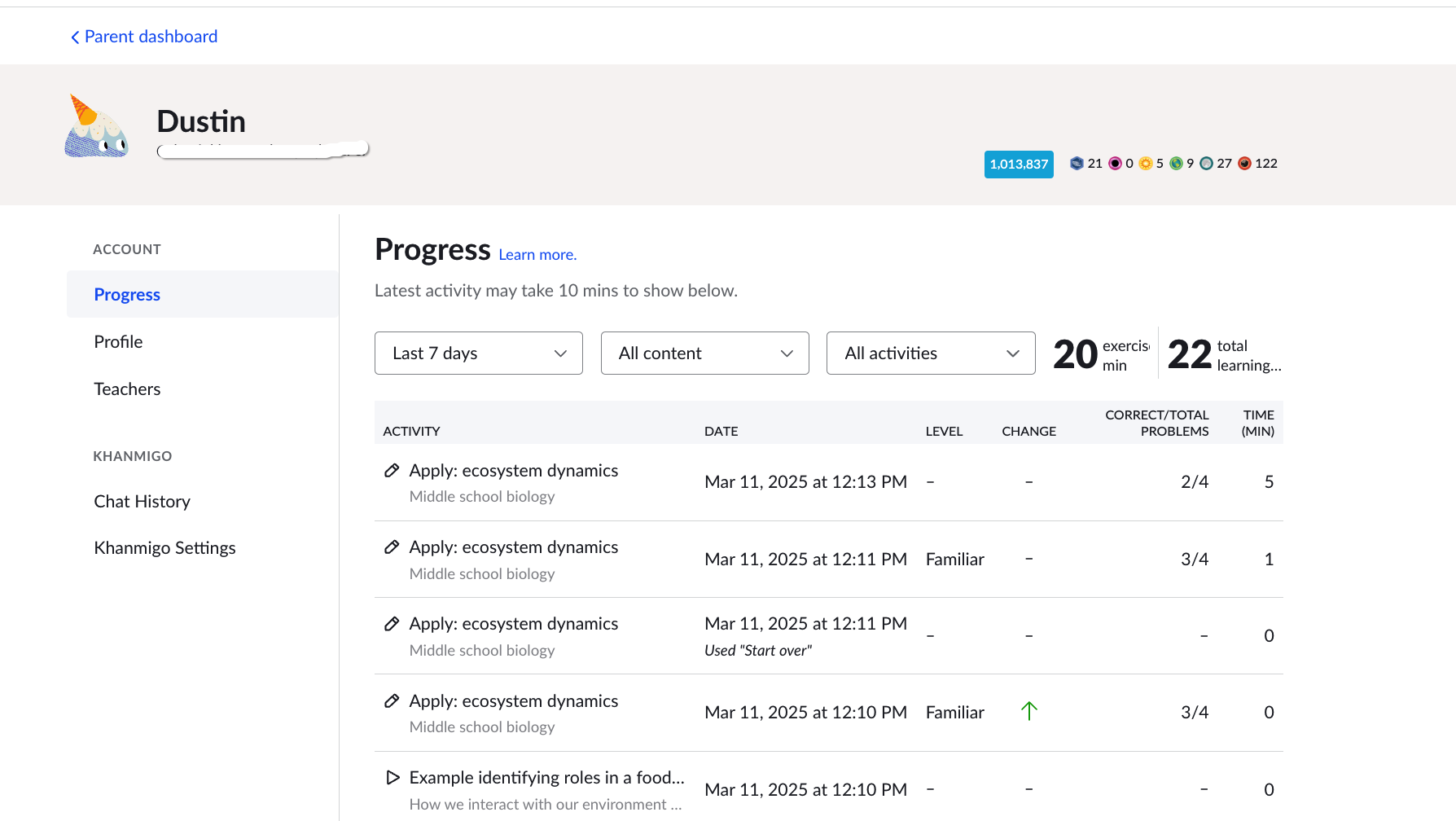Image resolution: width=1456 pixels, height=821 pixels.
Task: Return to Parent dashboard
Action: point(151,37)
